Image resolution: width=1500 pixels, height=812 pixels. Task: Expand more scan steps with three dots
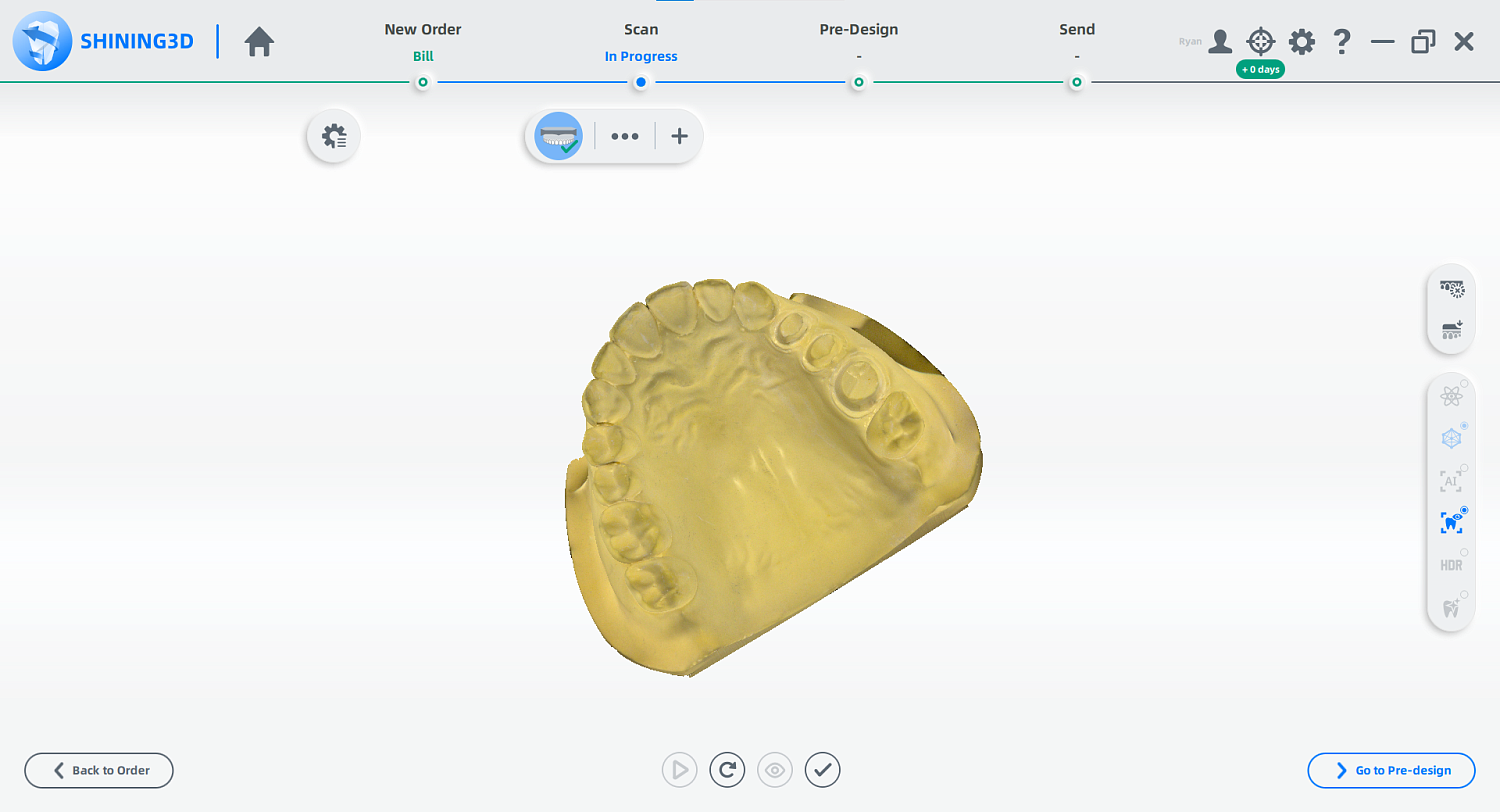point(625,136)
